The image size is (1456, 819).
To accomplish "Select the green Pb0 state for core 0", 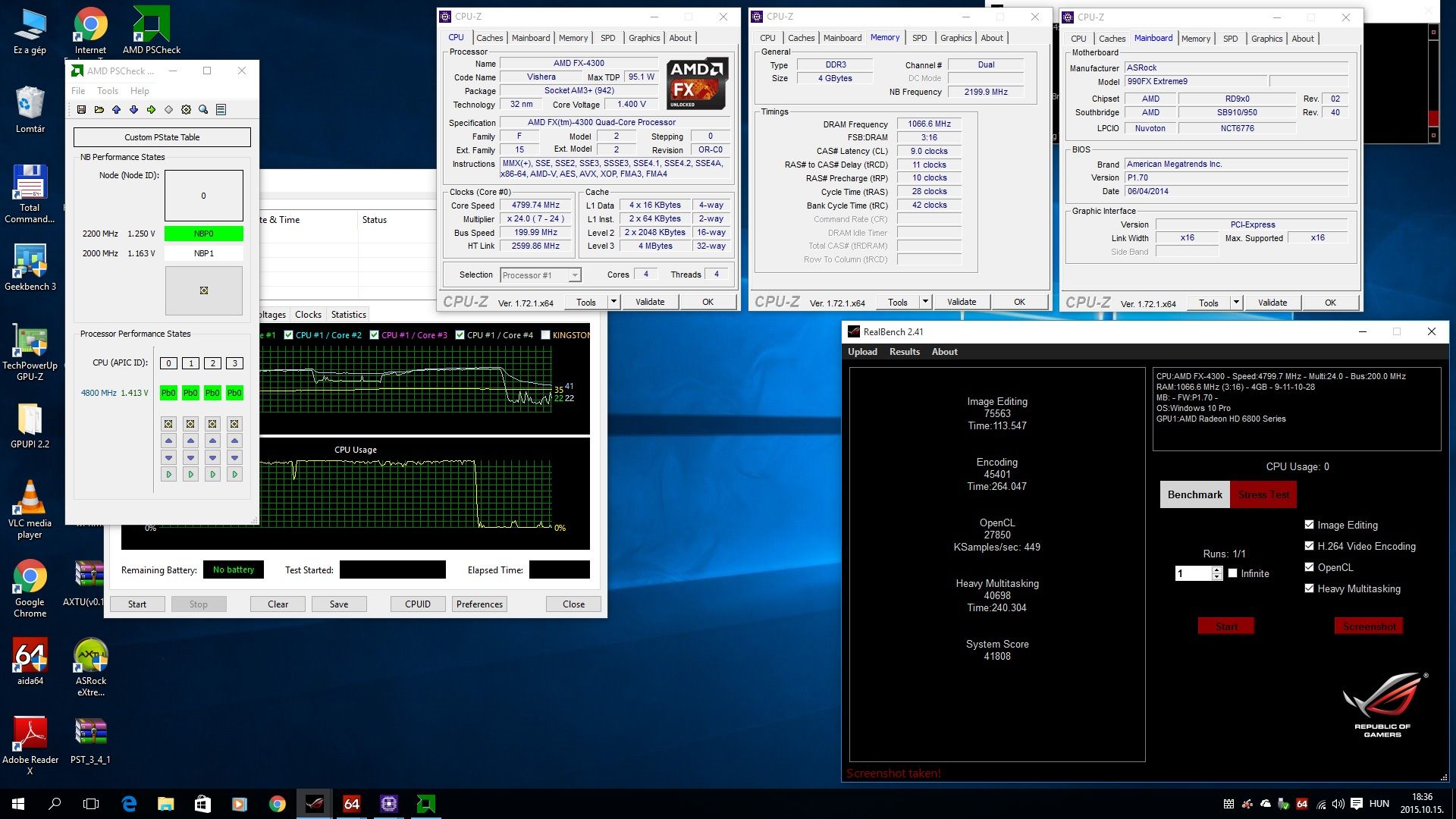I will [x=168, y=393].
